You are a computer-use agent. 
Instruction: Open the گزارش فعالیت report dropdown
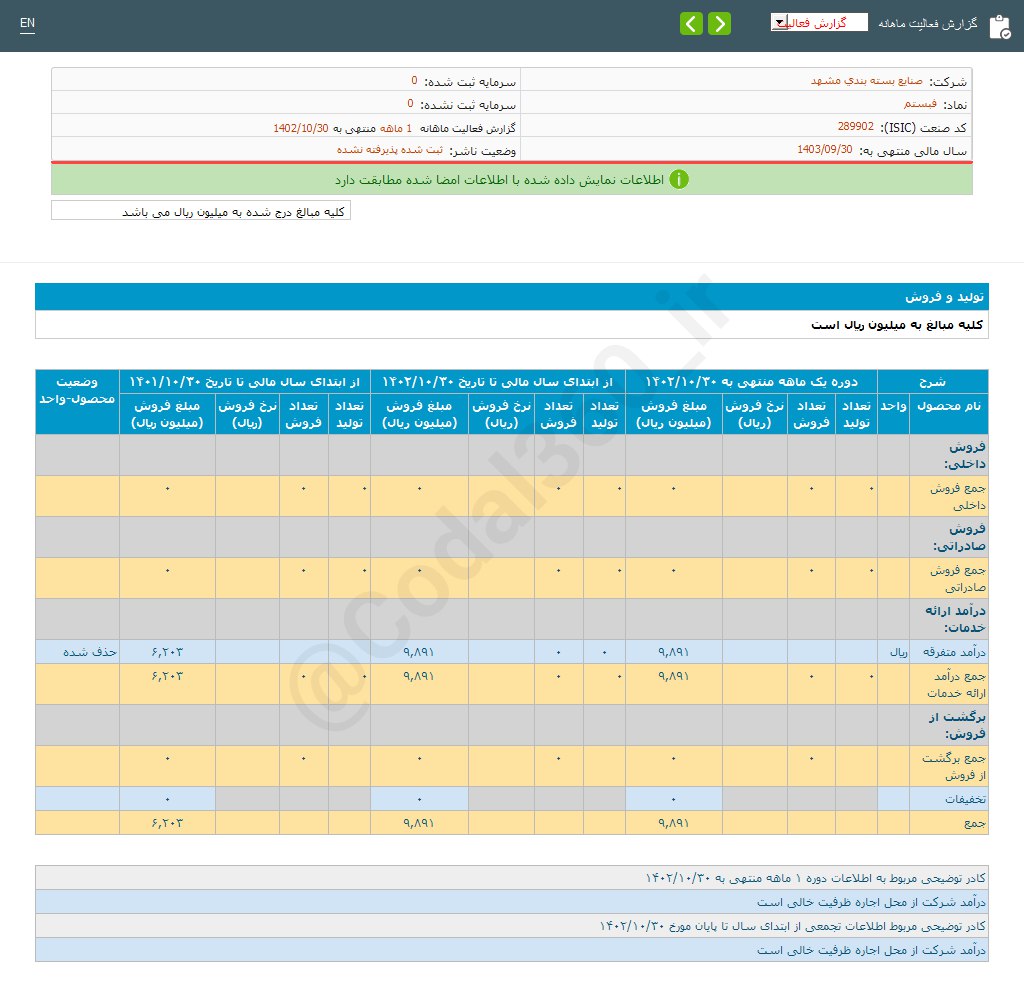[x=818, y=22]
